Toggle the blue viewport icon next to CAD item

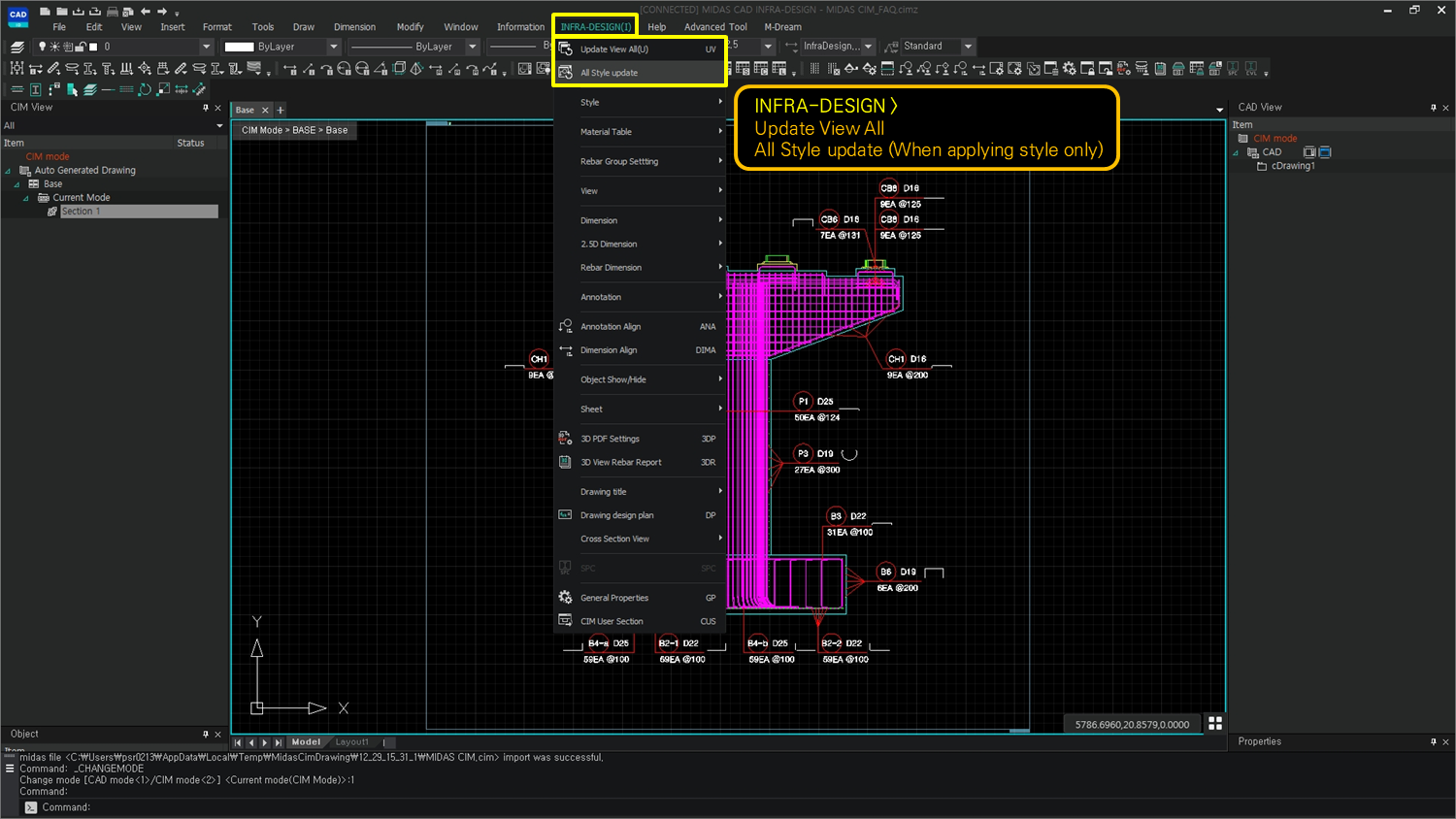click(x=1325, y=152)
